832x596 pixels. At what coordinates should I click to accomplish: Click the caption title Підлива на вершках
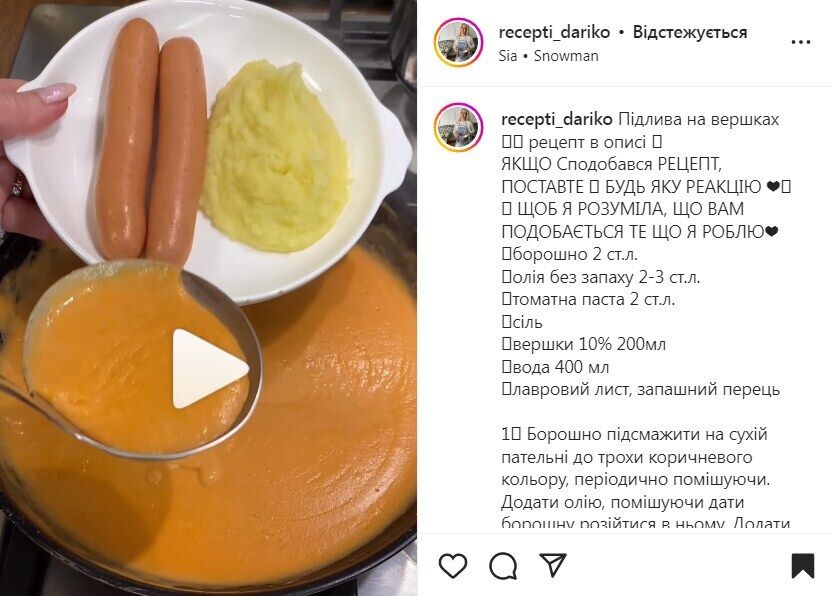click(698, 119)
